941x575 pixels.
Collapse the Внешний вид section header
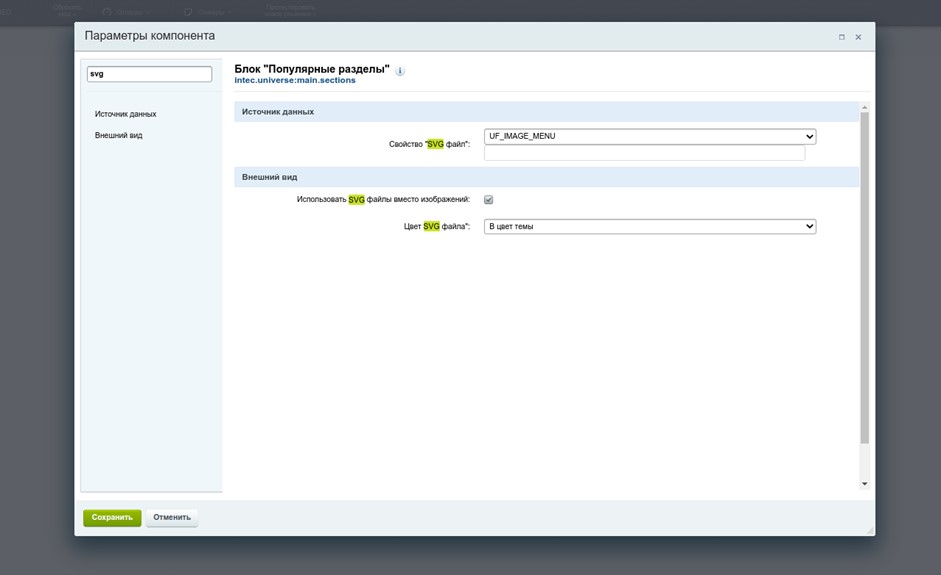(270, 177)
